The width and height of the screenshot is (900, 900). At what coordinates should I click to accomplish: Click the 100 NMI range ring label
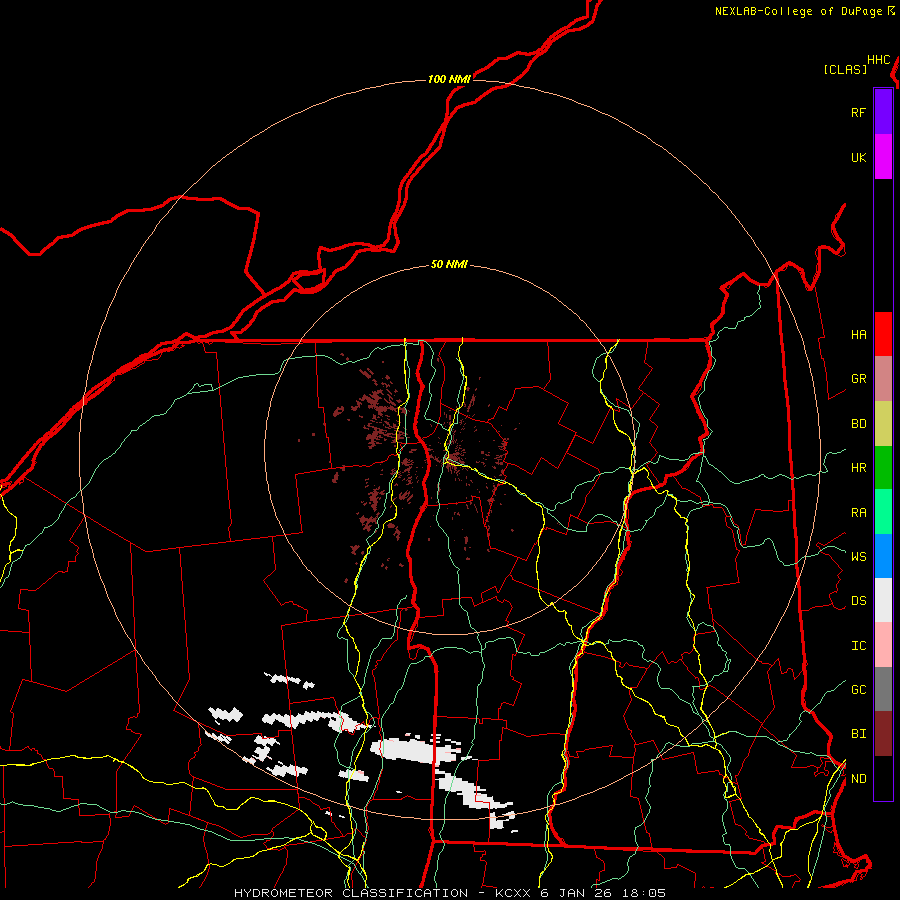[449, 79]
